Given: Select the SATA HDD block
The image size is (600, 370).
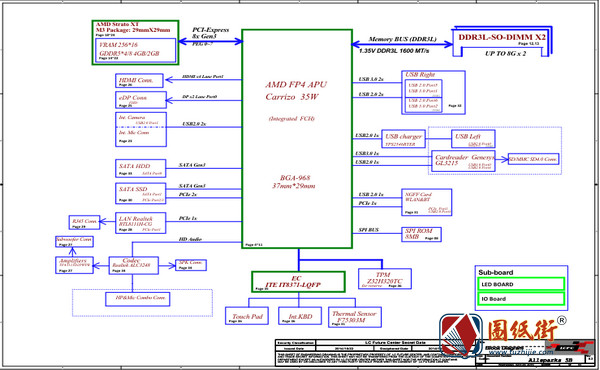Looking at the screenshot, I should pos(140,168).
